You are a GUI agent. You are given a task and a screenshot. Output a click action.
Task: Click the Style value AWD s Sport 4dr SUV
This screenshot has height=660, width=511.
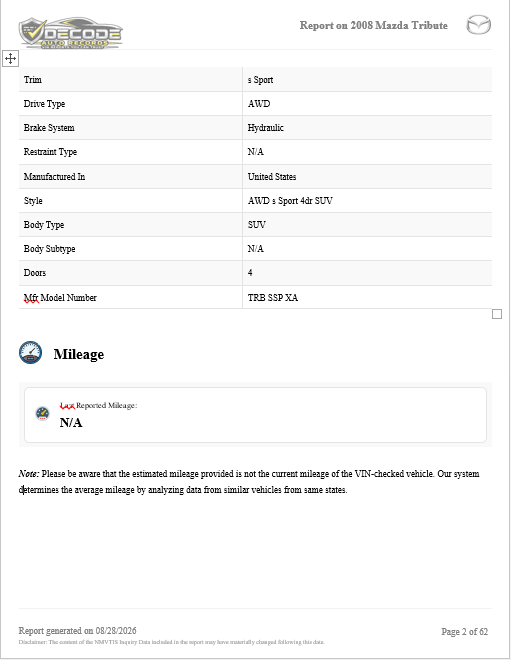(290, 201)
